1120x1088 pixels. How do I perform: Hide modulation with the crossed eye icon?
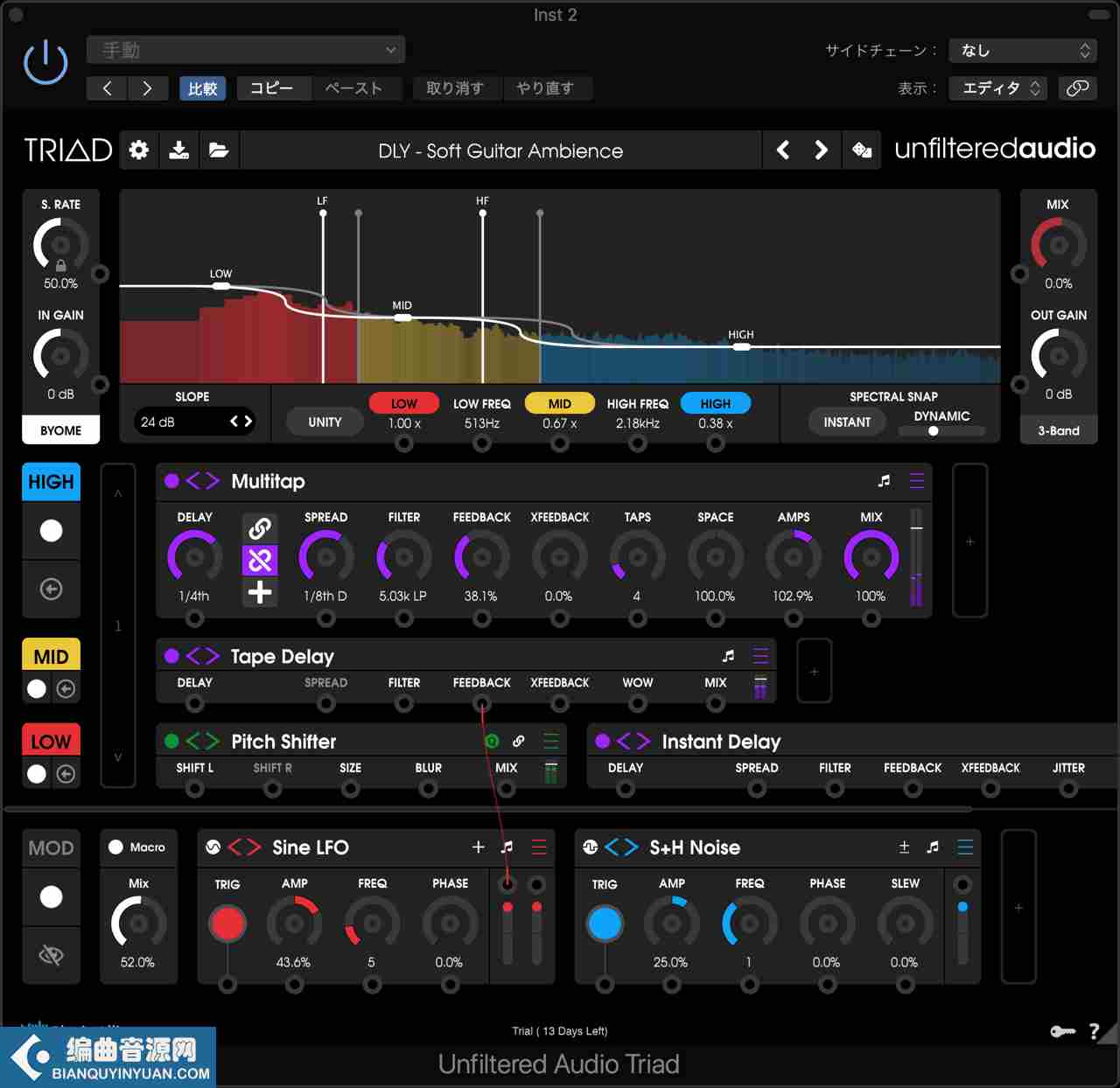click(x=52, y=955)
